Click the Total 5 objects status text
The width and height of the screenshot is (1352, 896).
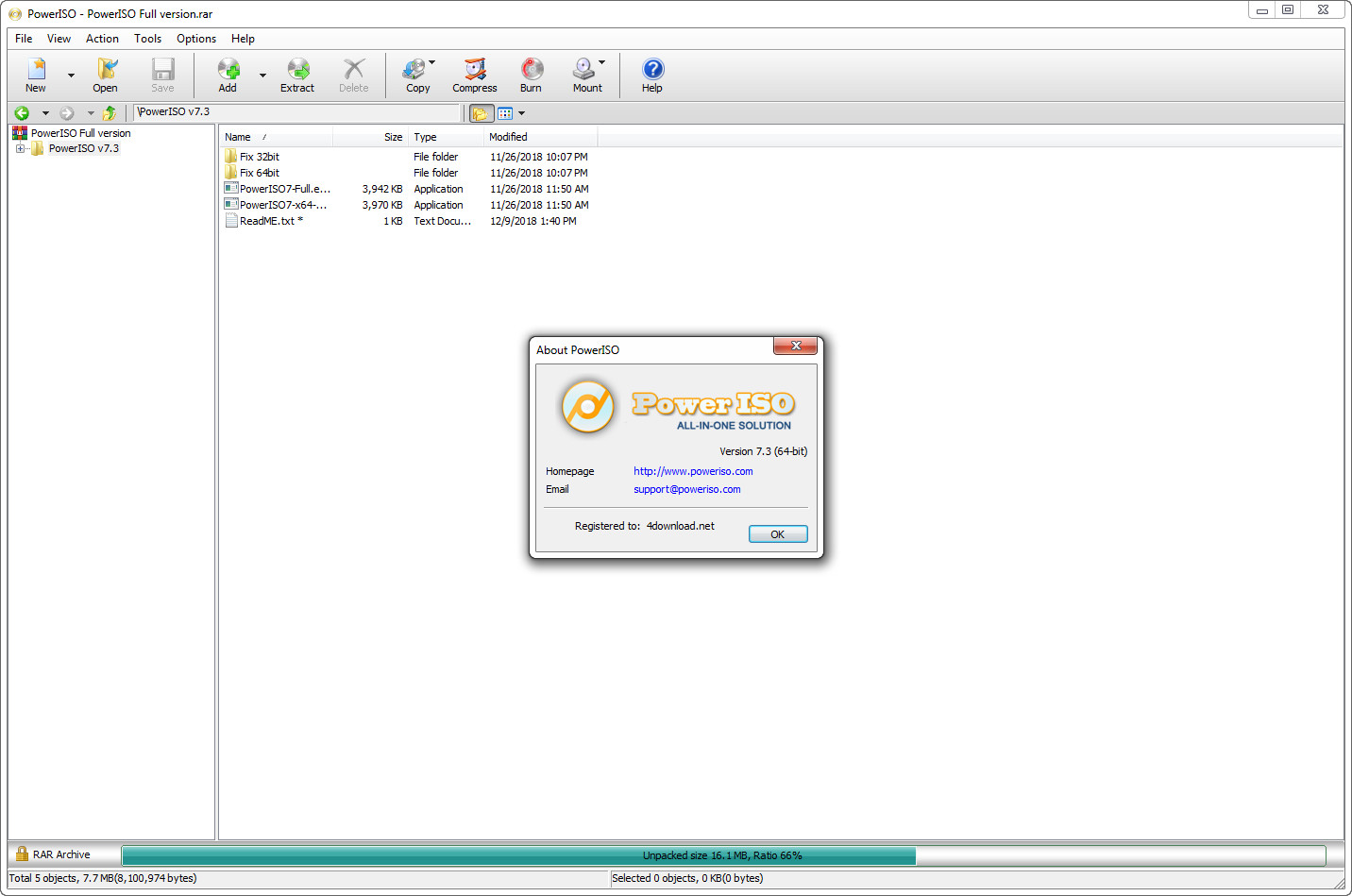103,878
